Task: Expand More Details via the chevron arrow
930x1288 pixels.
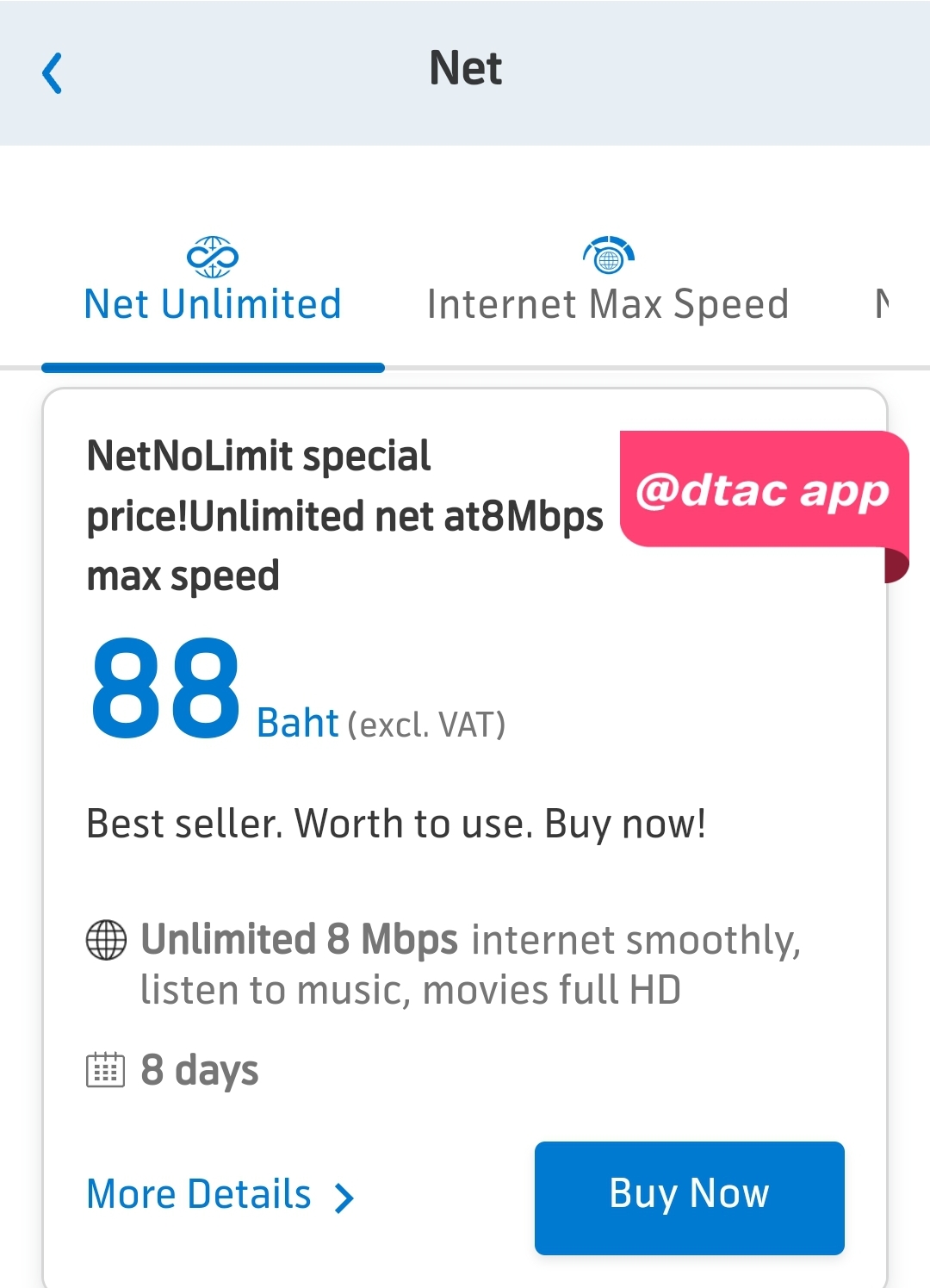Action: click(x=344, y=1198)
